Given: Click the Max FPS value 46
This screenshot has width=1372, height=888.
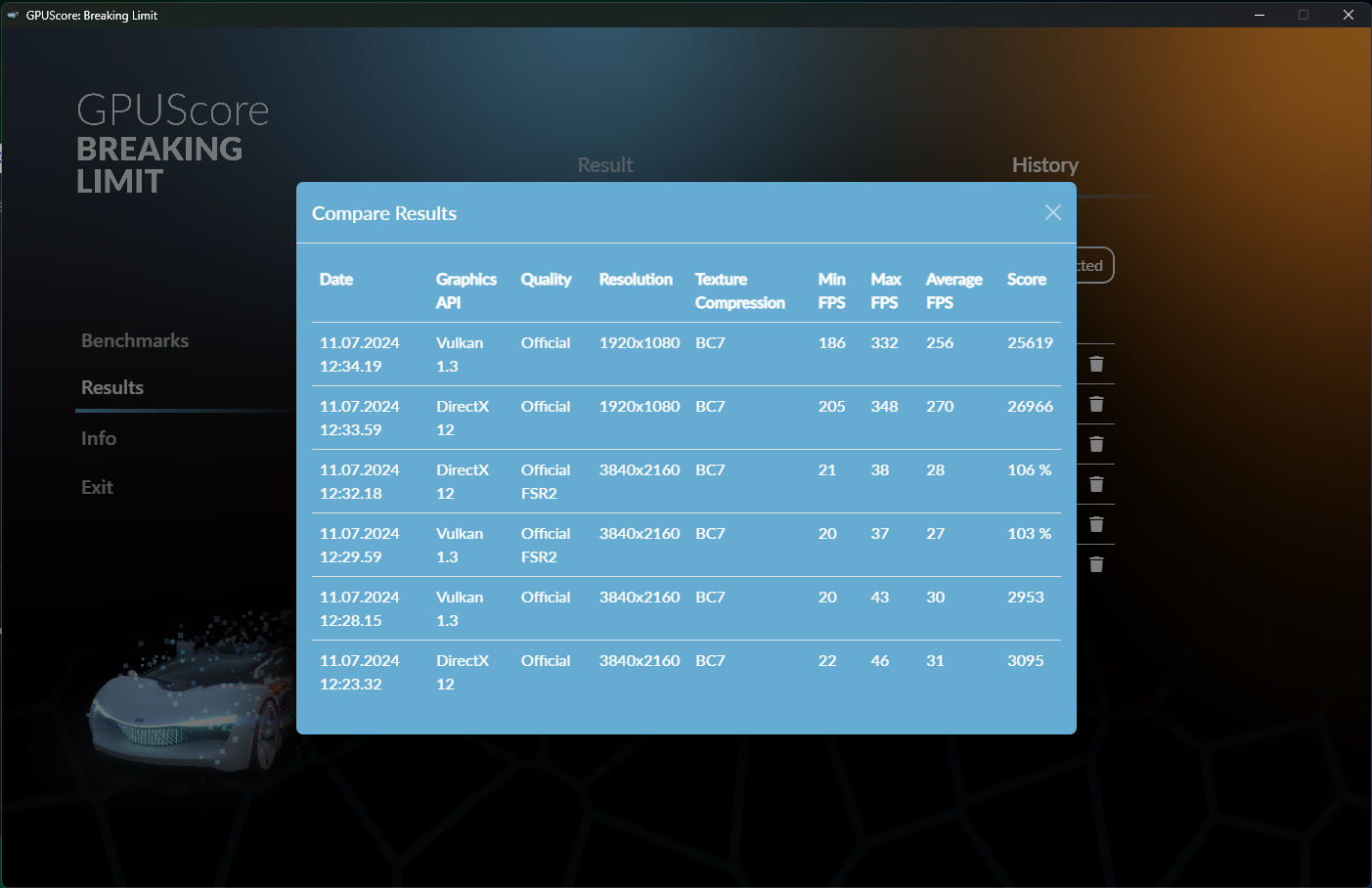Looking at the screenshot, I should (880, 661).
